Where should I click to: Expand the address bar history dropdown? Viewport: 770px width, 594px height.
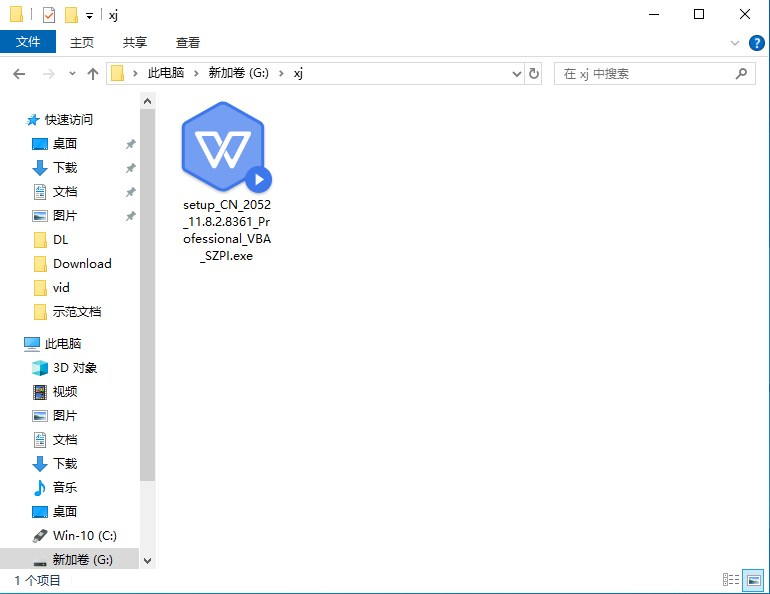point(517,74)
